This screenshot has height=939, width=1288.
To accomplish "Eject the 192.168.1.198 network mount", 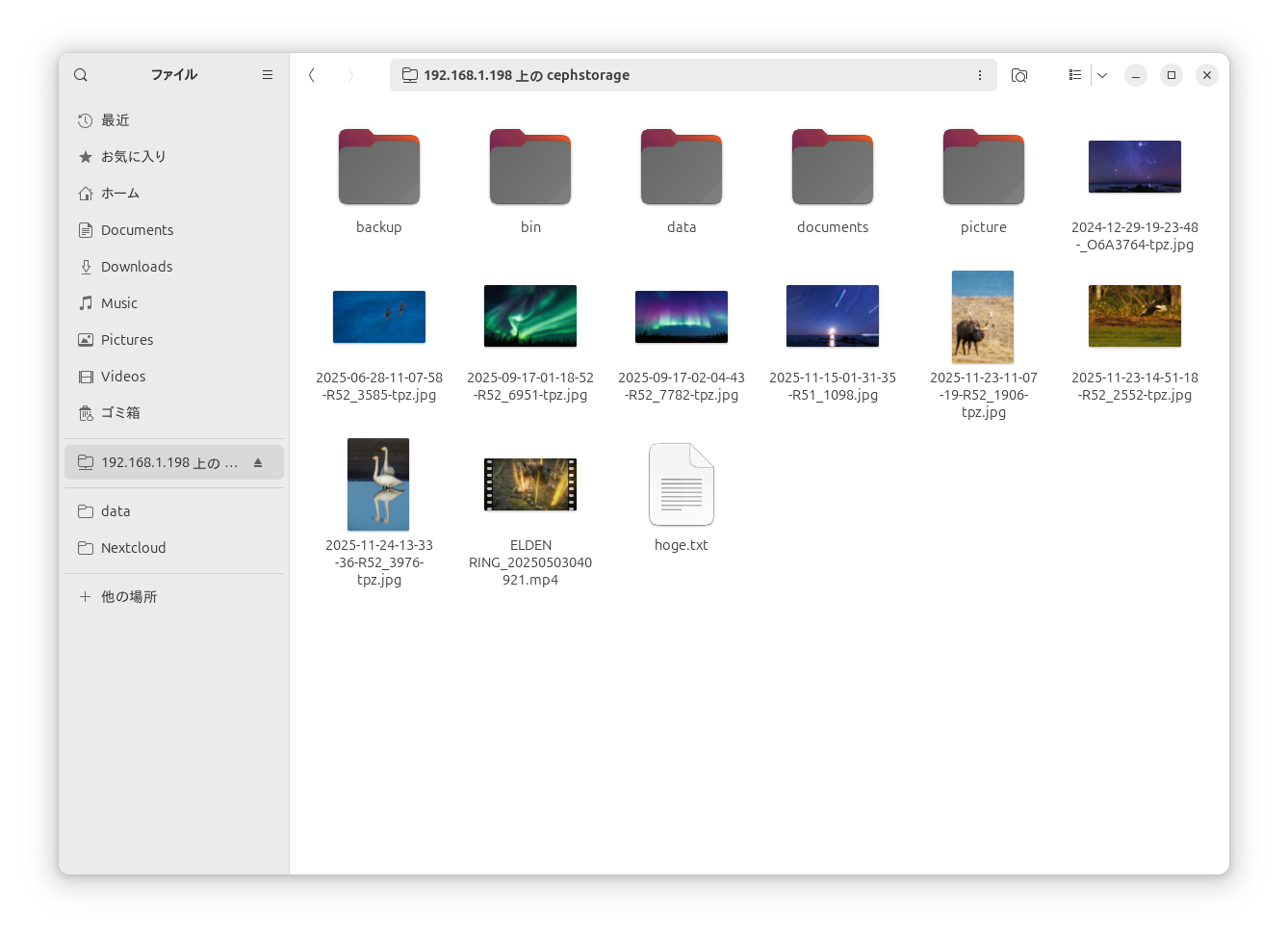I will [258, 463].
